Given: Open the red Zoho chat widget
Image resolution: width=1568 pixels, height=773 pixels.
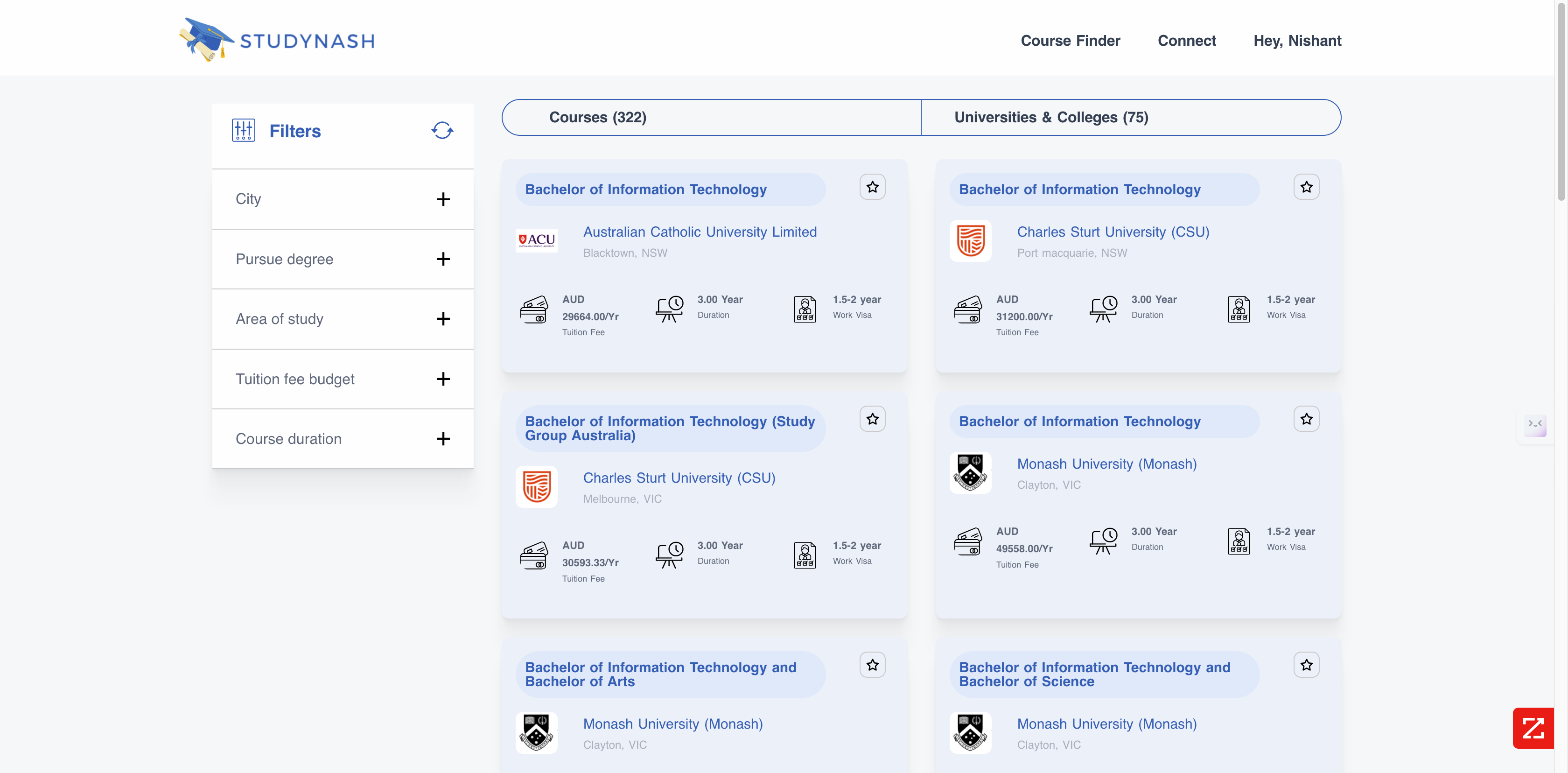Looking at the screenshot, I should click(x=1533, y=728).
